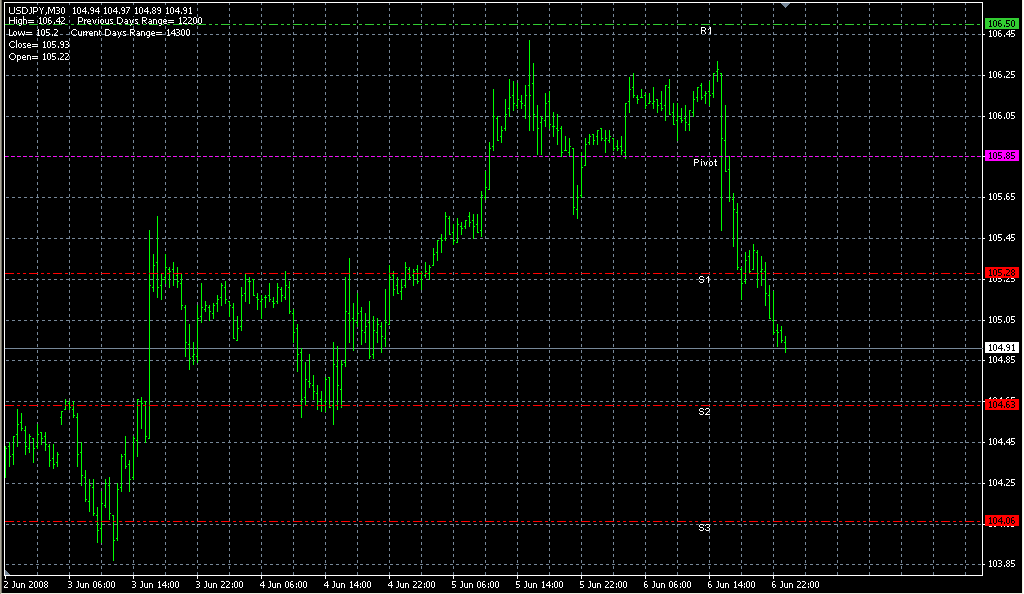
Task: Select the S2 support label
Action: click(704, 412)
